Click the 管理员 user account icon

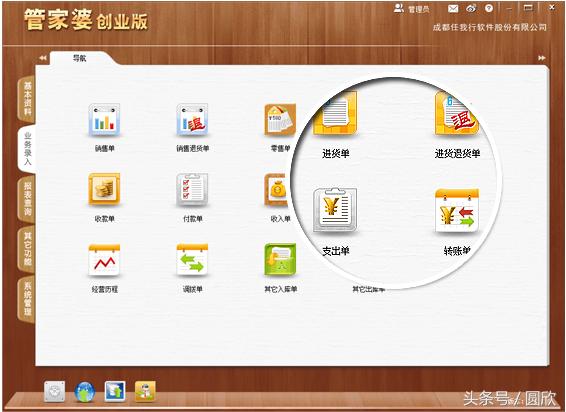tap(399, 8)
